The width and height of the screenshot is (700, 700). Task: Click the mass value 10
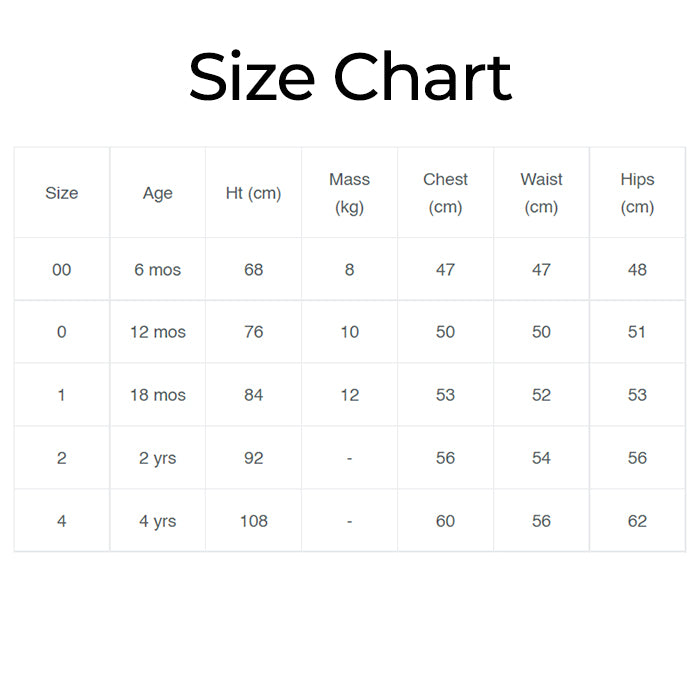point(349,332)
